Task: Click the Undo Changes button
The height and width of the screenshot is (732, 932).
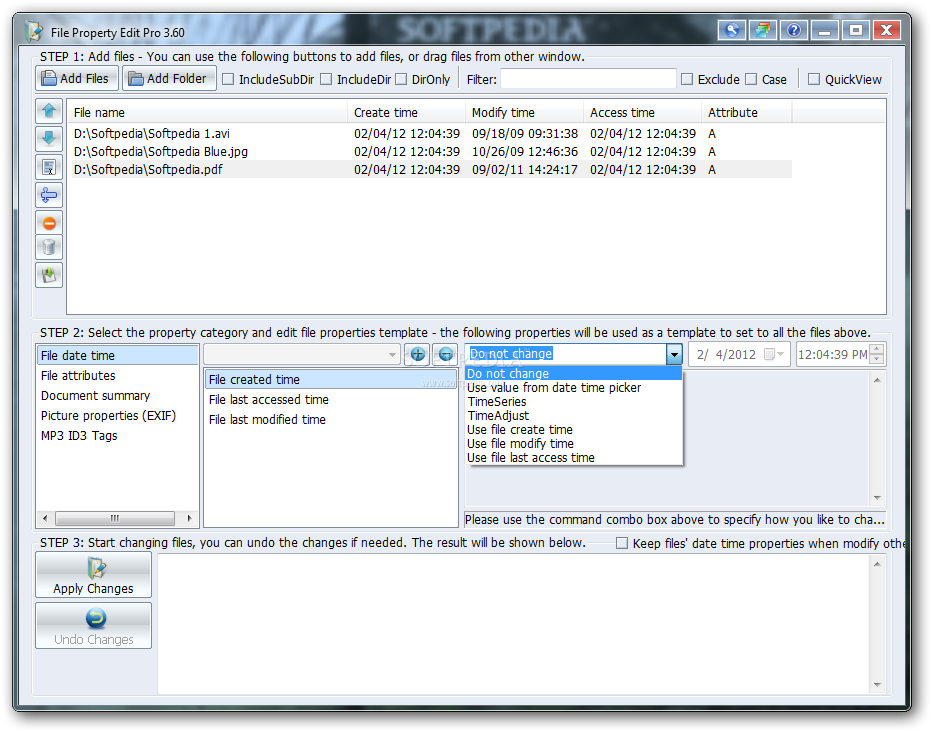Action: tap(93, 626)
